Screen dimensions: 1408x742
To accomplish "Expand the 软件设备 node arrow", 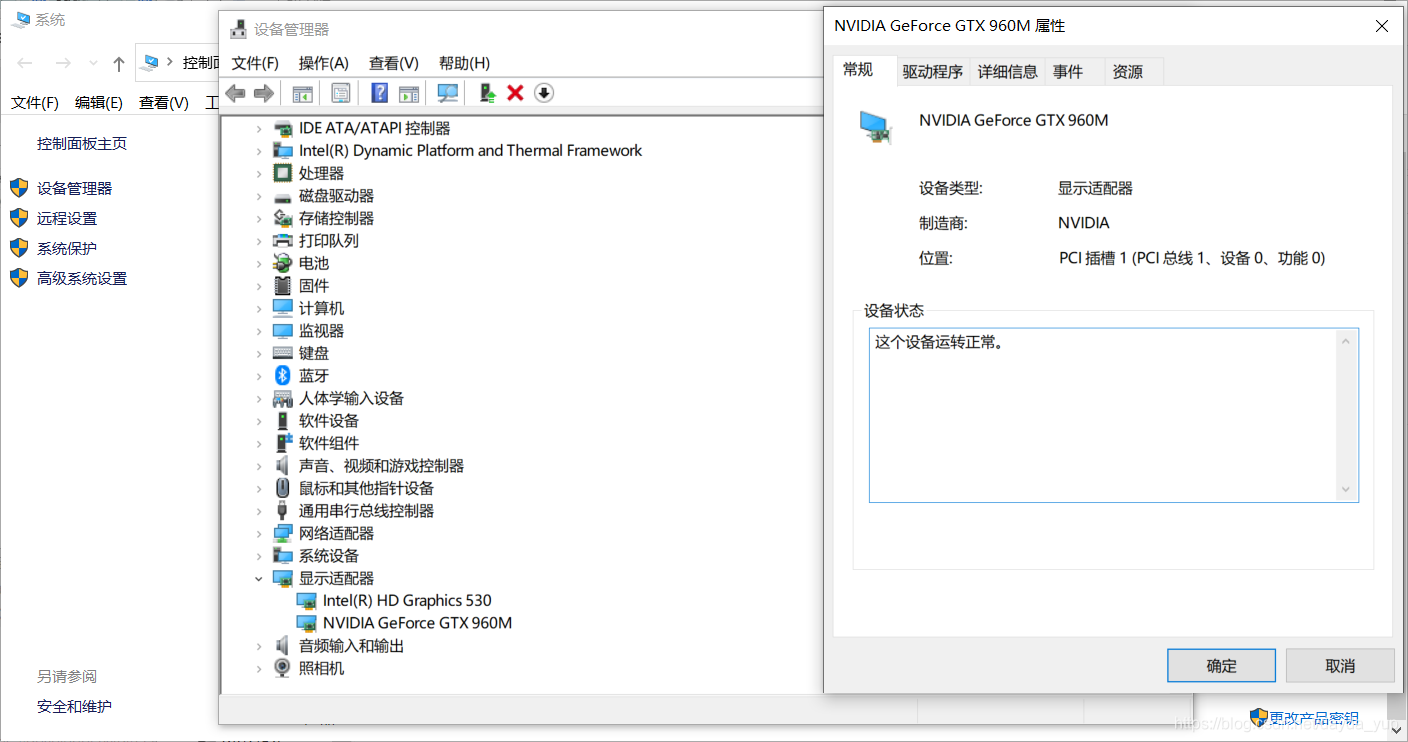I will (x=259, y=420).
